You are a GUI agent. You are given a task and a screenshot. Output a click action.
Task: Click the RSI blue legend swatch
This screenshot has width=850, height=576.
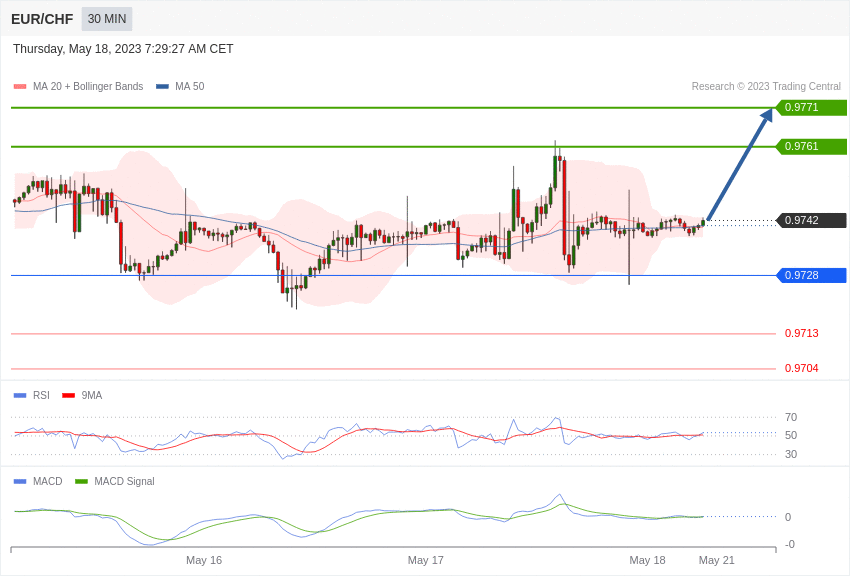20,396
